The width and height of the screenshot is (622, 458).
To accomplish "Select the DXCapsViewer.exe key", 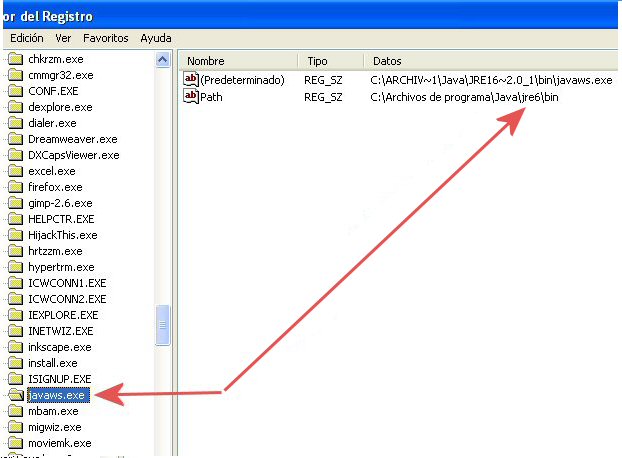I will point(74,155).
